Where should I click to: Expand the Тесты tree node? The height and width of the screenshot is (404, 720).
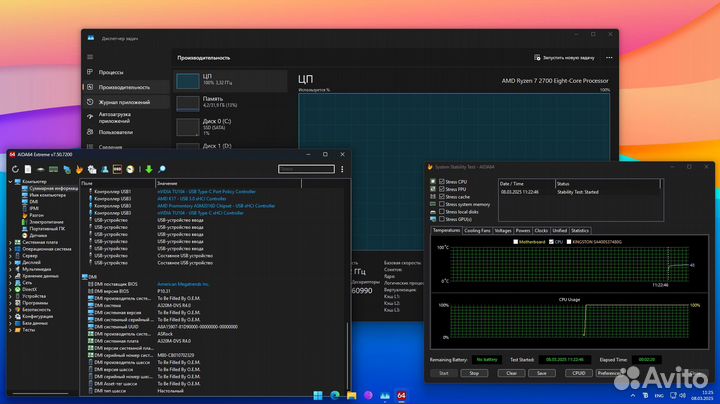(11, 330)
